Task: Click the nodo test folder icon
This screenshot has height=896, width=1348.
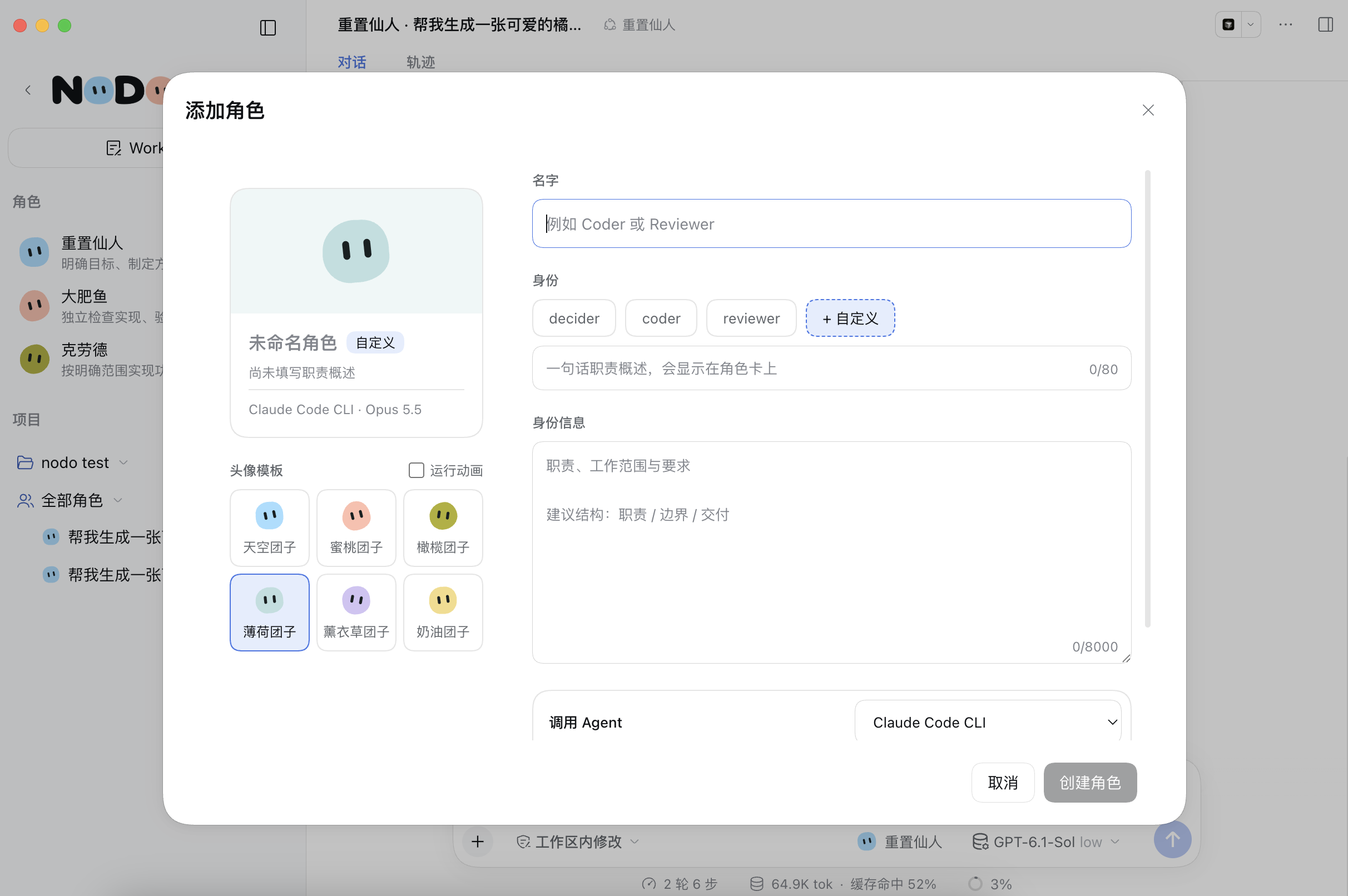Action: click(24, 462)
